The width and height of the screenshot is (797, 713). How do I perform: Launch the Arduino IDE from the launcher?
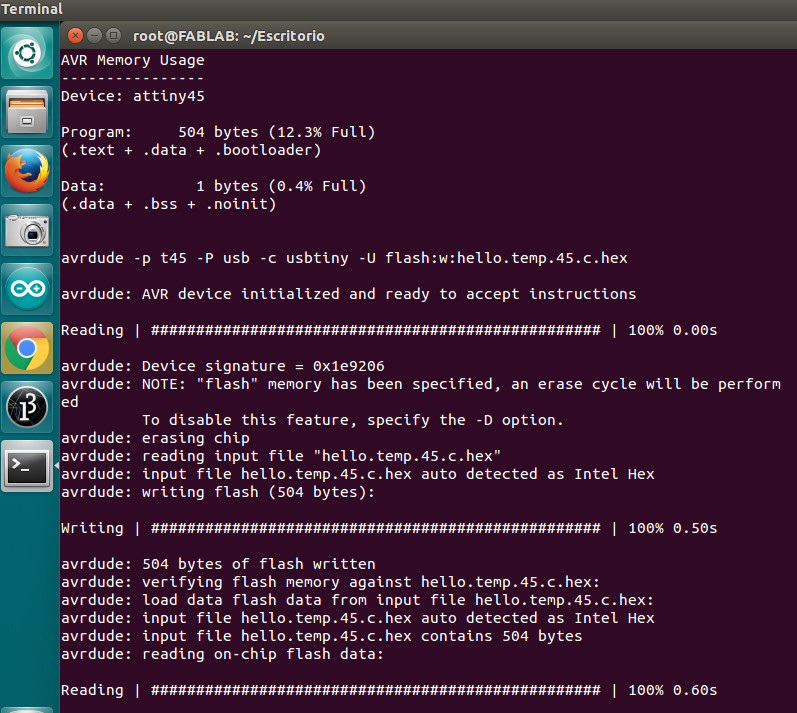[x=27, y=289]
